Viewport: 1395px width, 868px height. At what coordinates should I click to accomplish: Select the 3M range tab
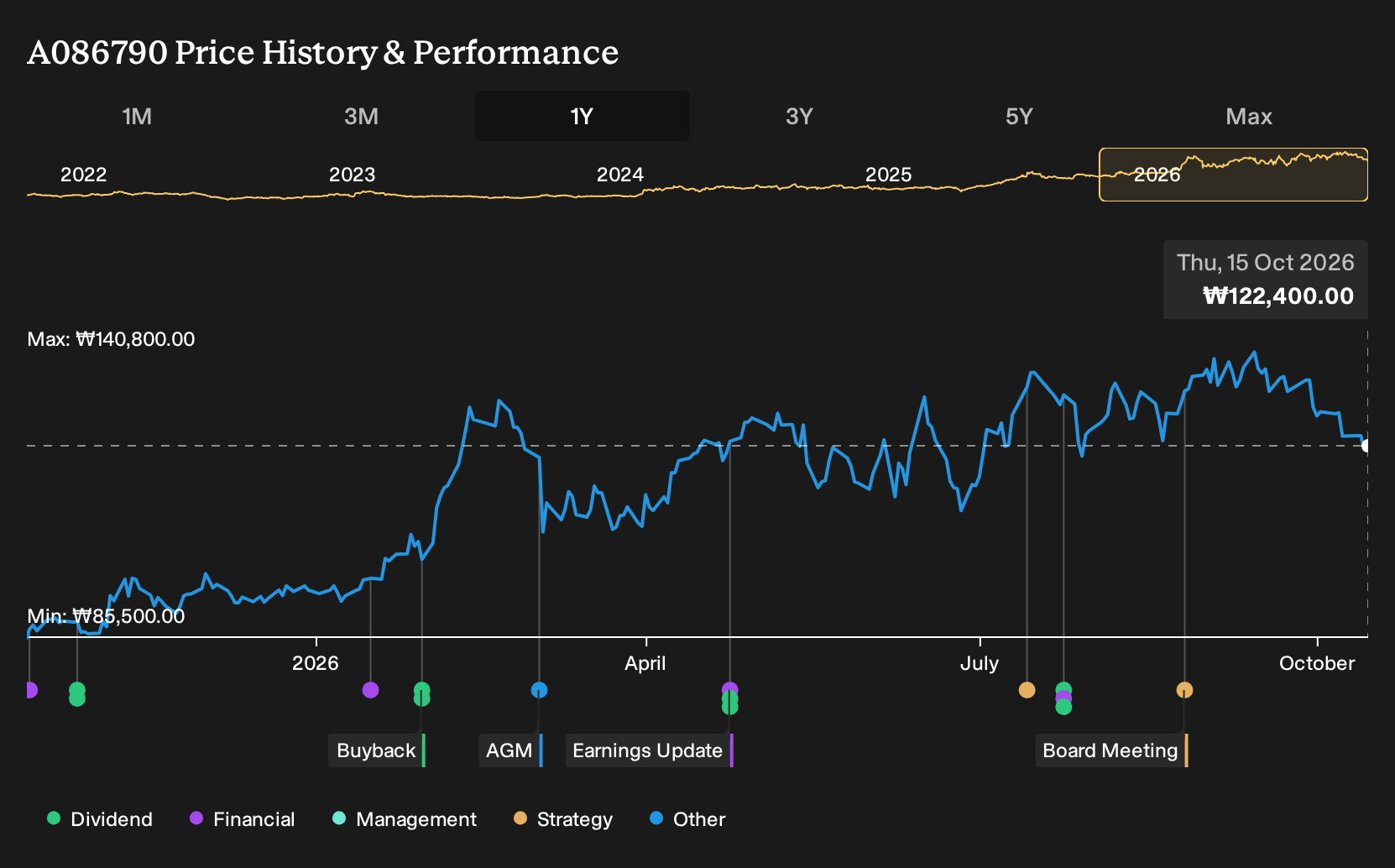click(x=361, y=116)
